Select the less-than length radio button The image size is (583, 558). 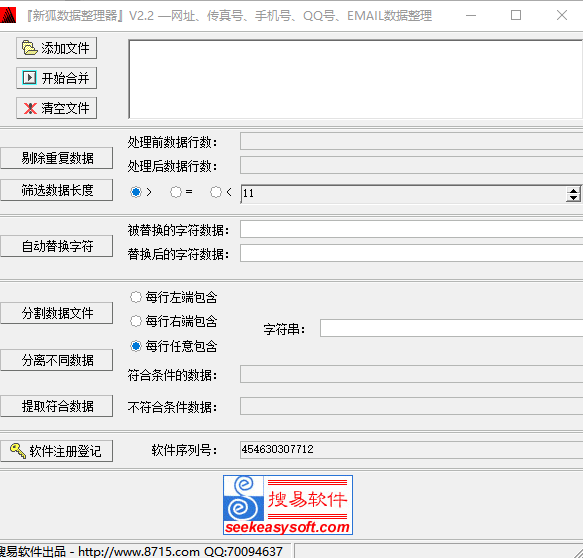[x=216, y=192]
